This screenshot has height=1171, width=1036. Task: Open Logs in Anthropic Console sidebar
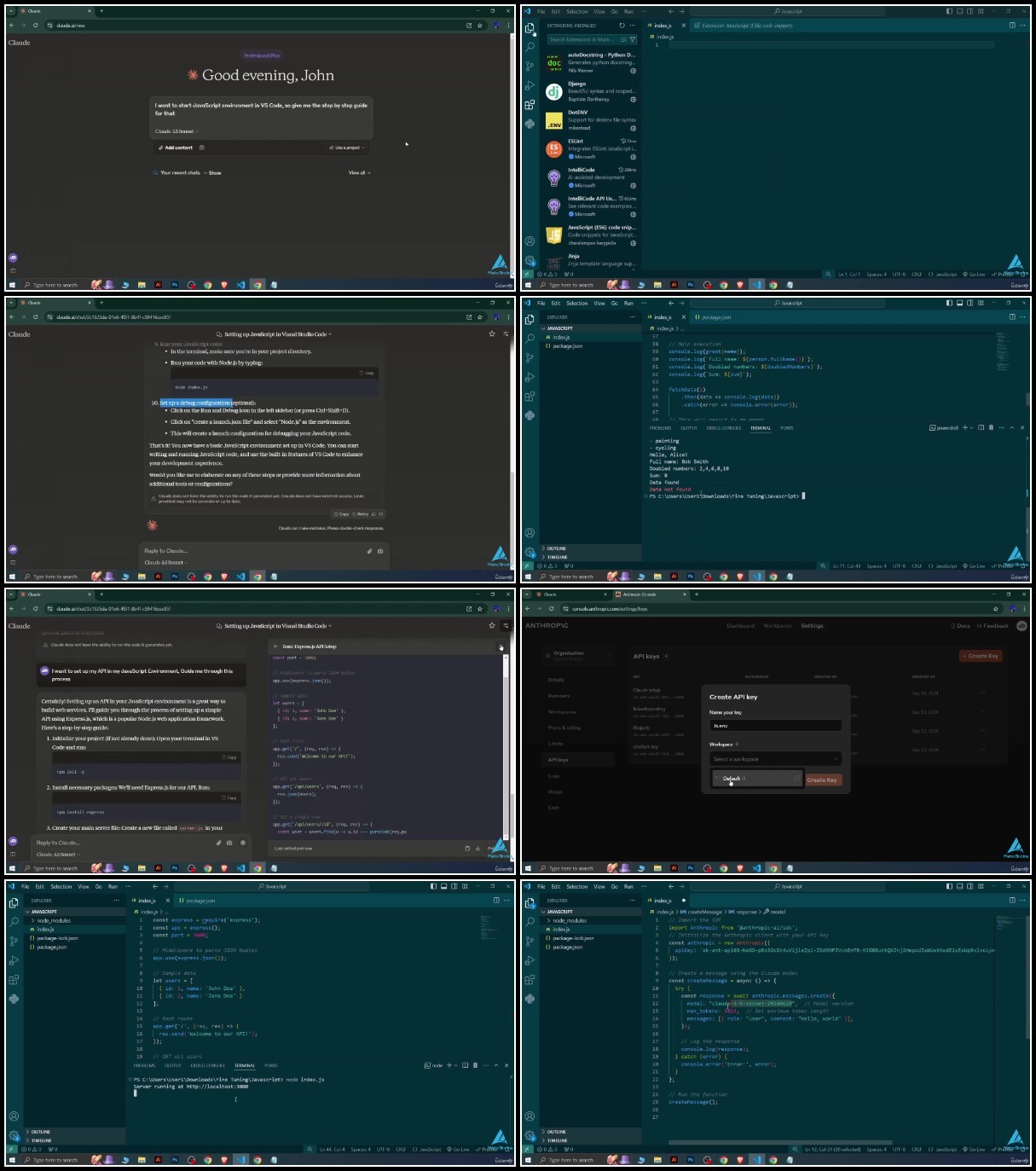point(554,776)
